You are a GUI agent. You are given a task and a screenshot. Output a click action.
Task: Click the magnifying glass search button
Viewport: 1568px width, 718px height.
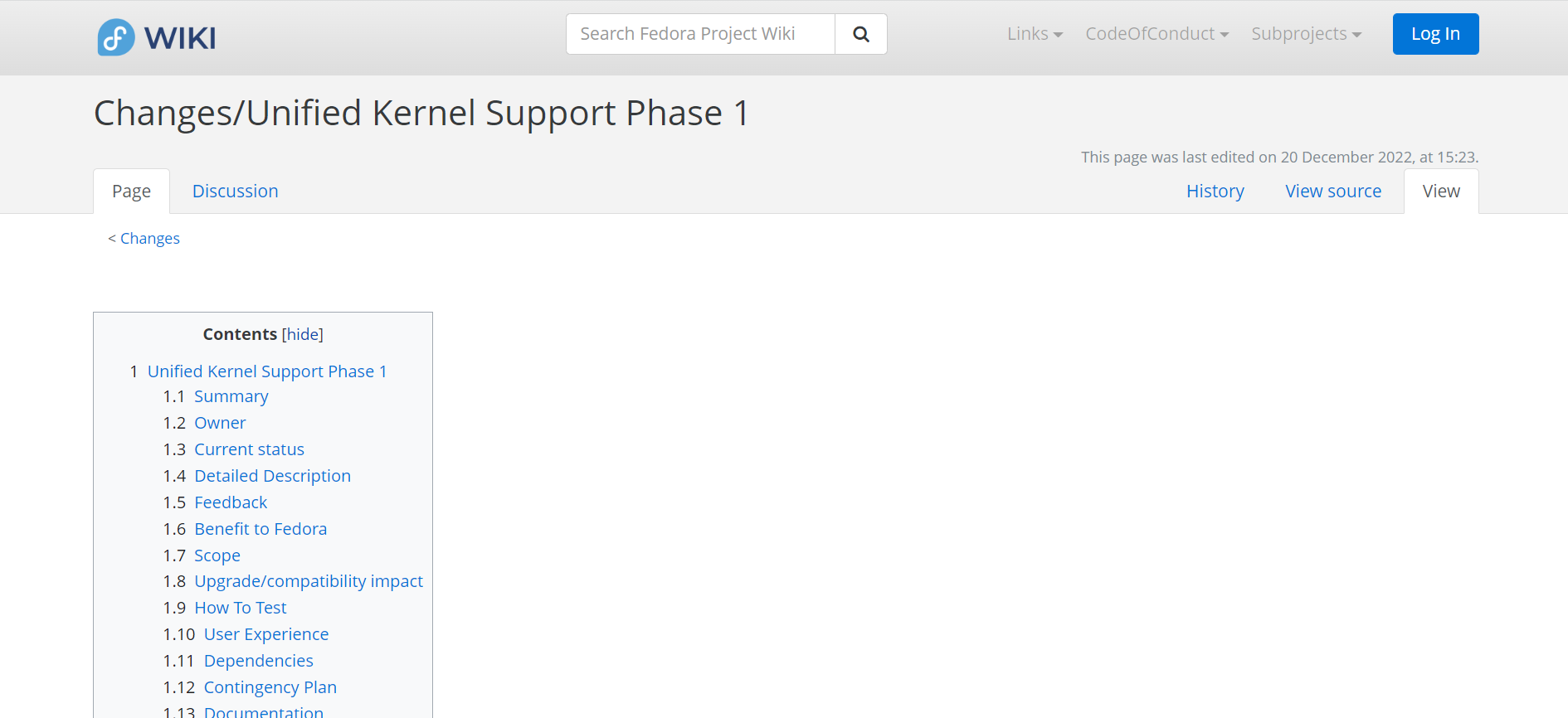tap(861, 34)
